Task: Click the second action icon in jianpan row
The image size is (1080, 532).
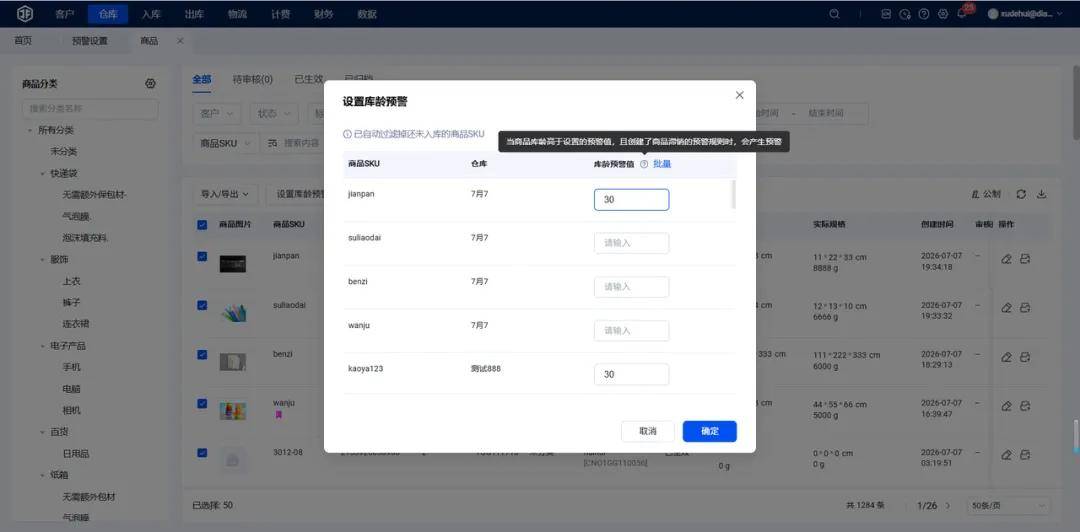Action: (x=1025, y=259)
